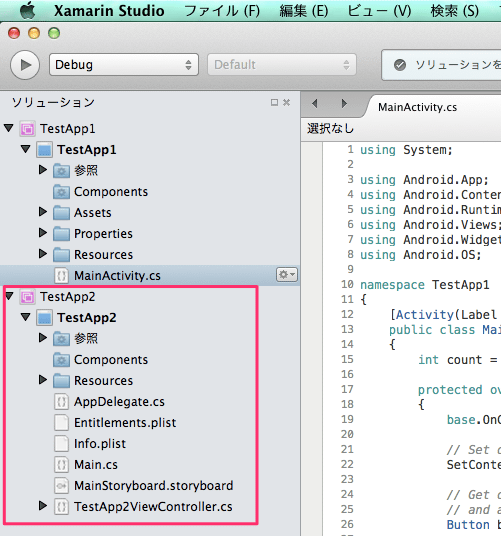
Task: Open the ビュー (V) menu
Action: [x=379, y=11]
